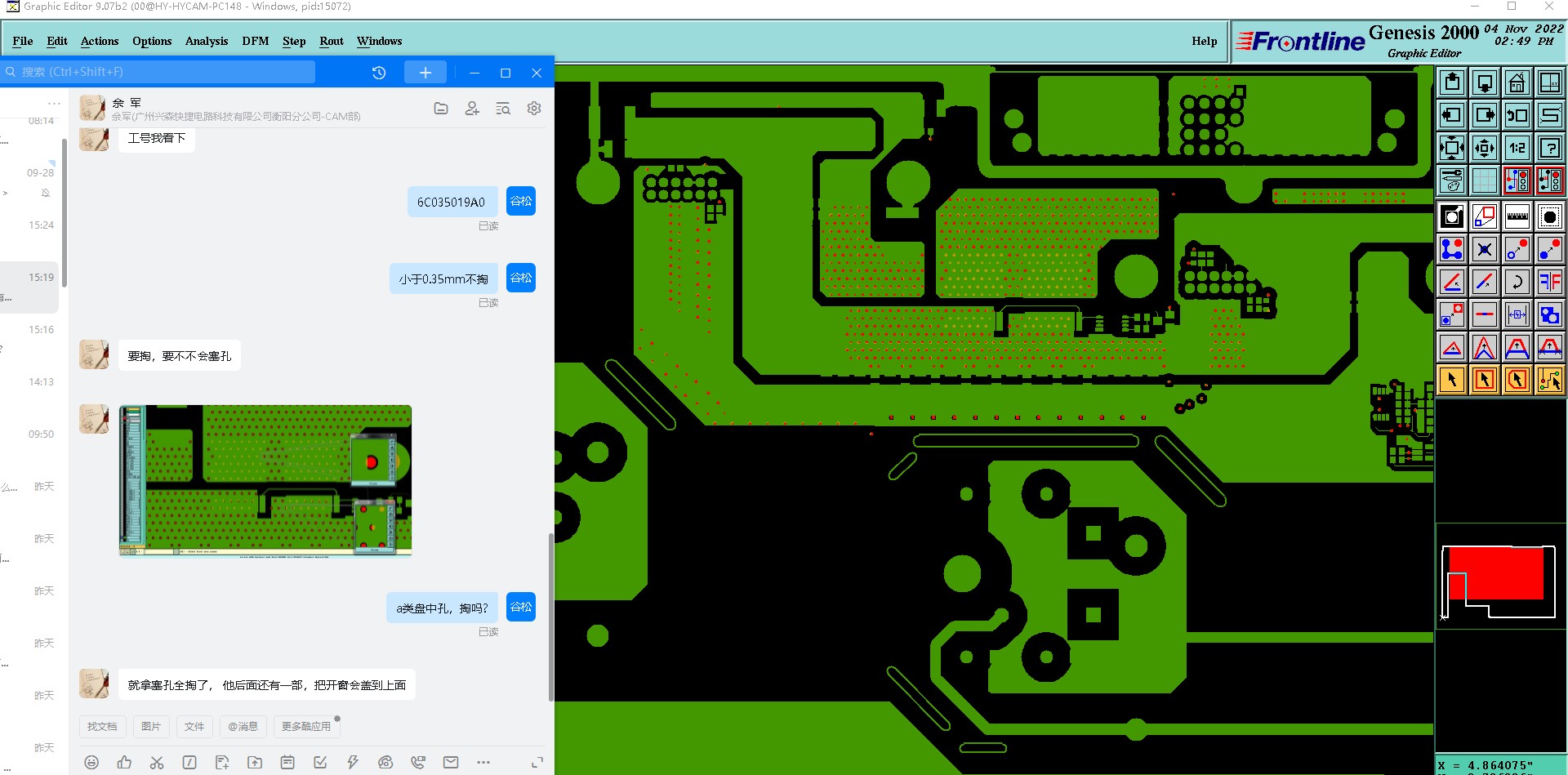
Task: Click the previous view icon
Action: 1517,115
